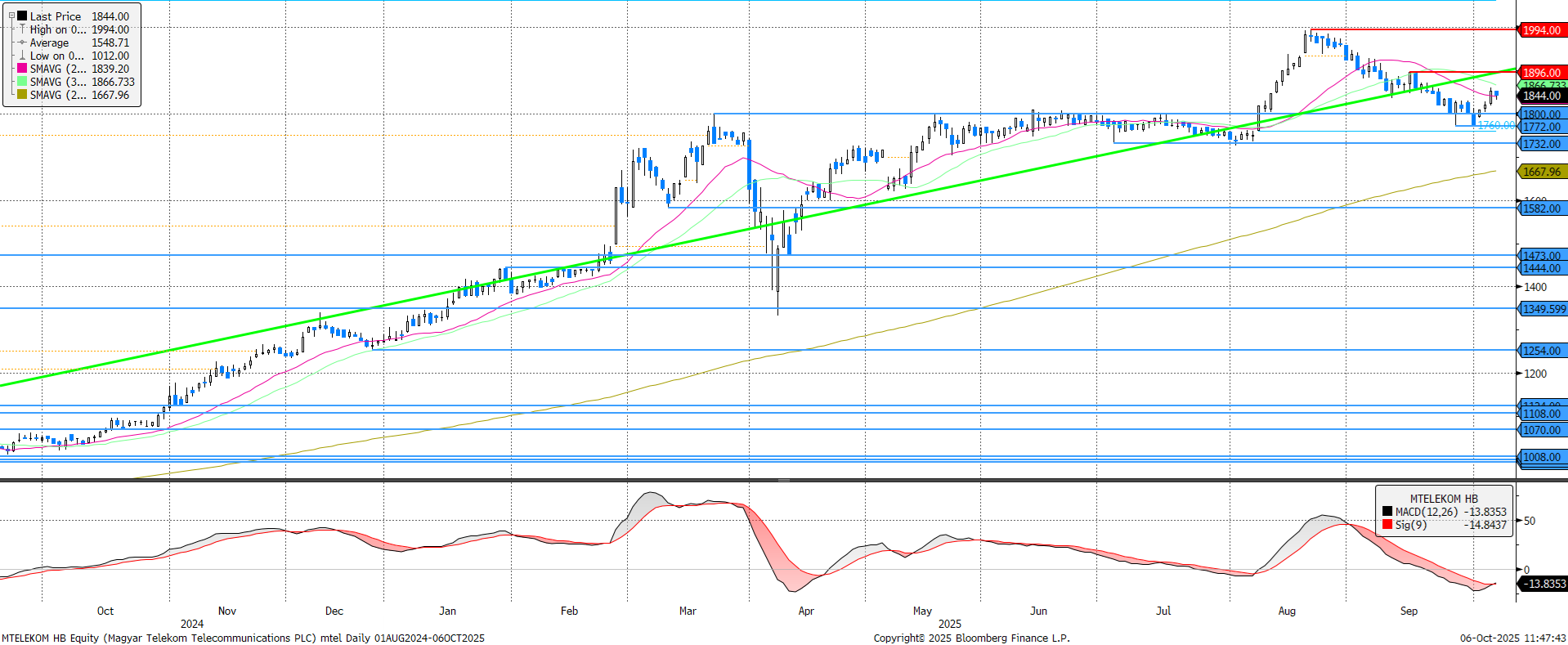Select the light green SMAVG legend swatch
1568x645 pixels.
22,82
